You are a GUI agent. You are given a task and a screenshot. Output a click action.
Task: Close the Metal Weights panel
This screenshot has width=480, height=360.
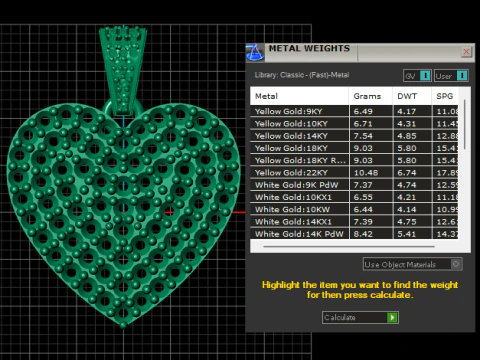point(466,52)
